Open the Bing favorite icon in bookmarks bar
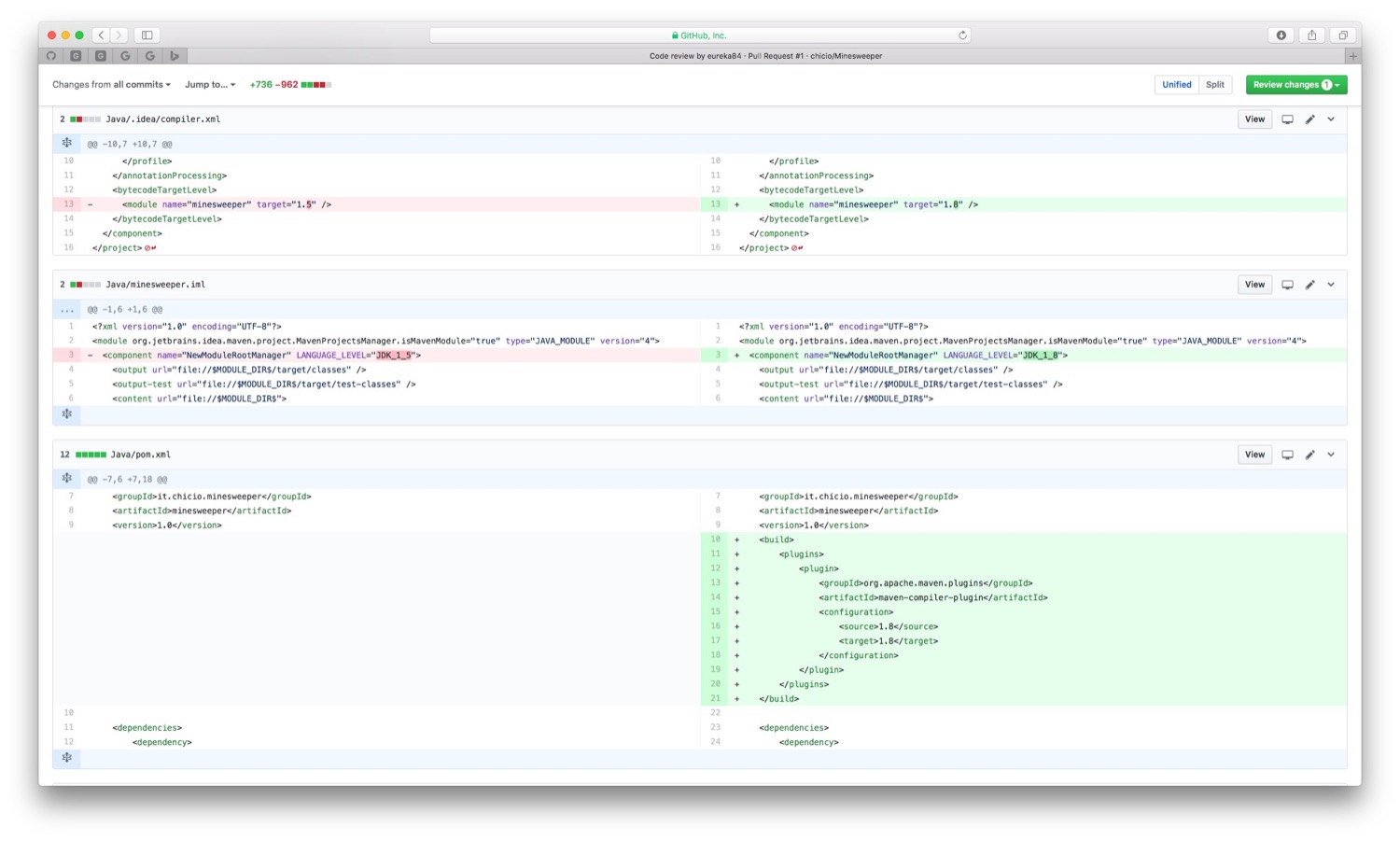 (x=175, y=56)
